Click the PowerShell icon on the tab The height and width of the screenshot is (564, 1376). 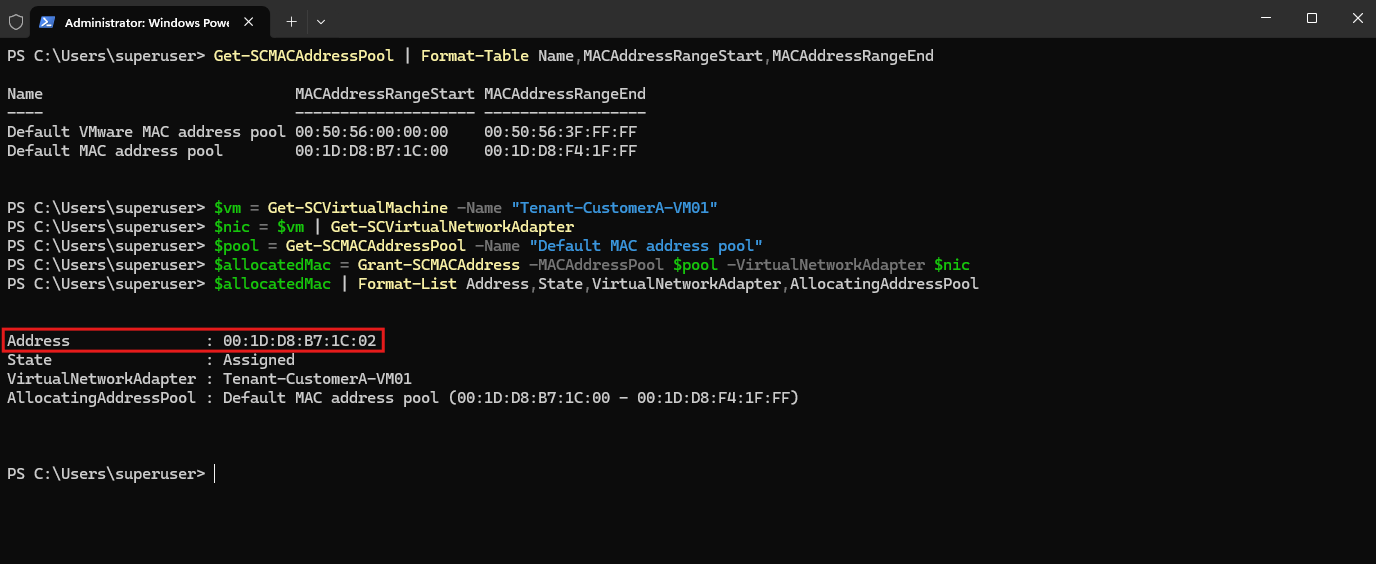(46, 21)
